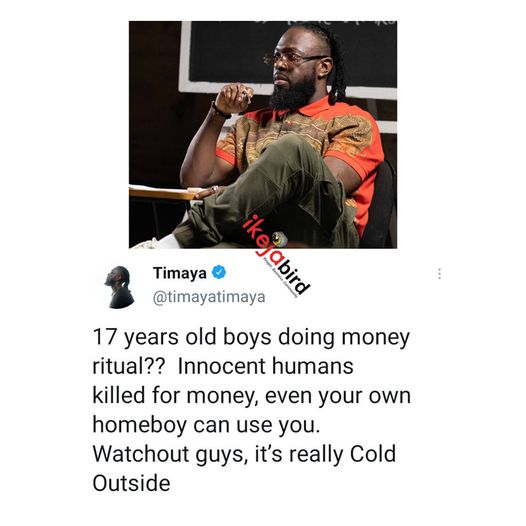This screenshot has height=526, width=526.
Task: Open the three-dot more options menu
Action: (x=439, y=274)
